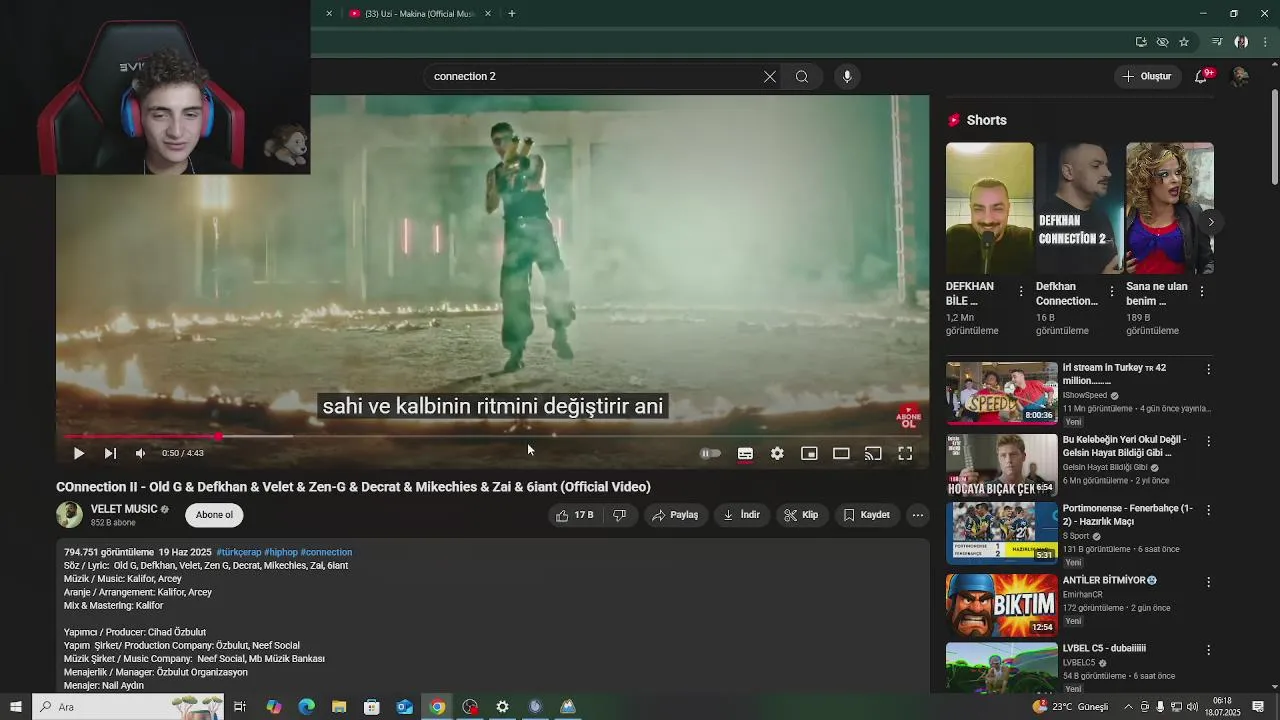
Task: Open options for 'Portimonense - Fenerbahçe' video
Action: [x=1208, y=510]
